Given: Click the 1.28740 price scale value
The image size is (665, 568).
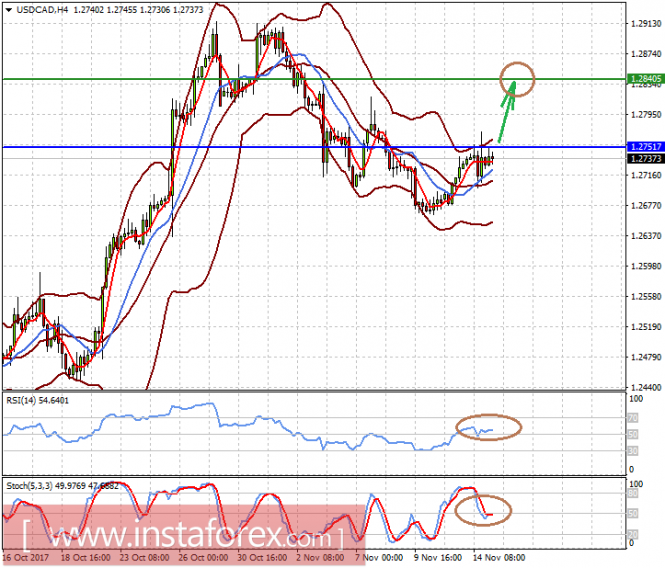Looking at the screenshot, I should click(x=646, y=54).
